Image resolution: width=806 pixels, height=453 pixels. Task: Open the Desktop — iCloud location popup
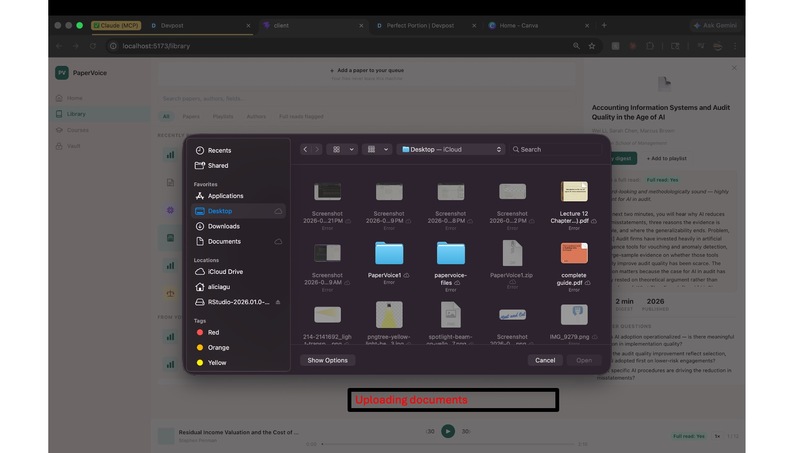pyautogui.click(x=451, y=149)
